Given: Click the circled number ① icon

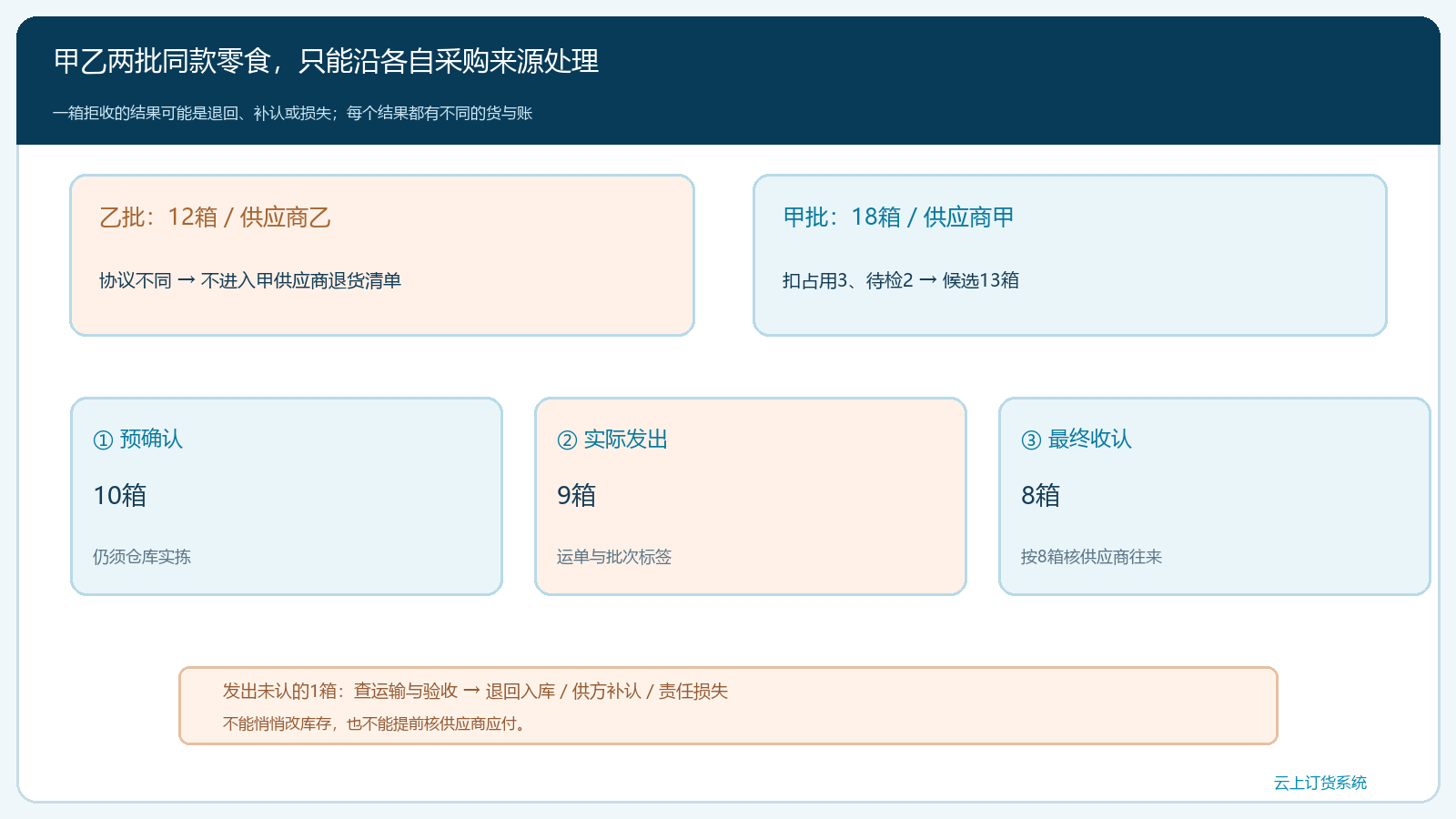Looking at the screenshot, I should (x=103, y=440).
